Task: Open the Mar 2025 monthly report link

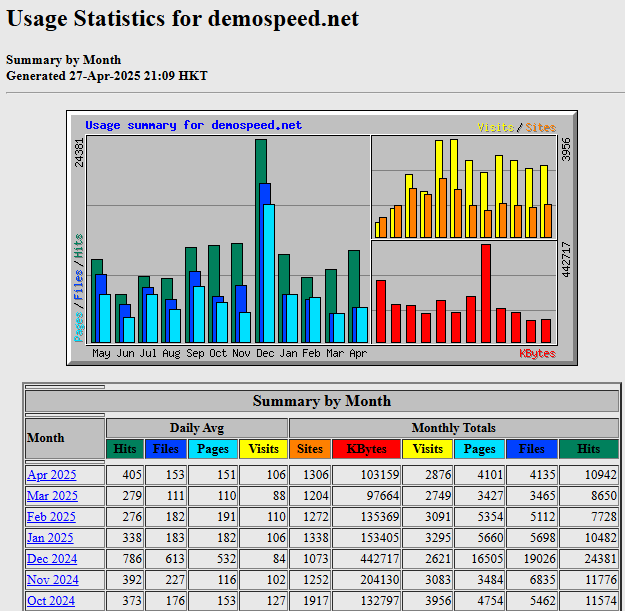Action: [x=51, y=496]
